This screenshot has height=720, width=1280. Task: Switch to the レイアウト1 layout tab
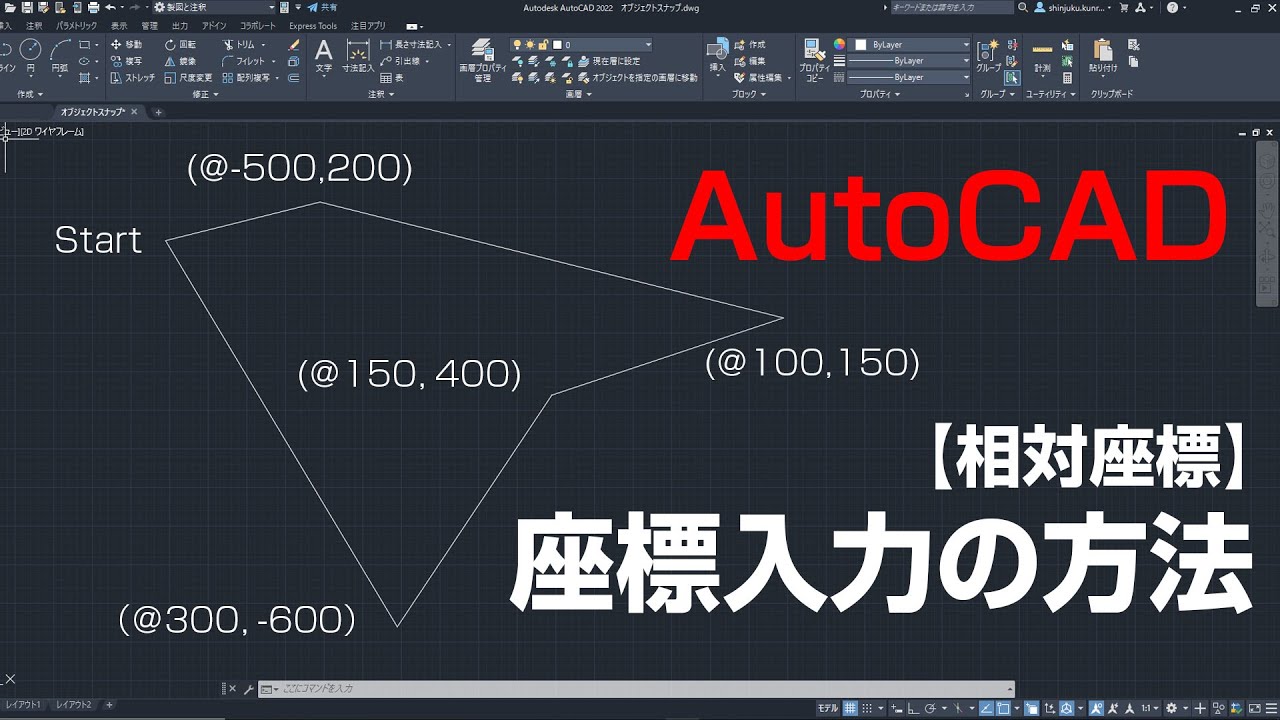pos(24,705)
